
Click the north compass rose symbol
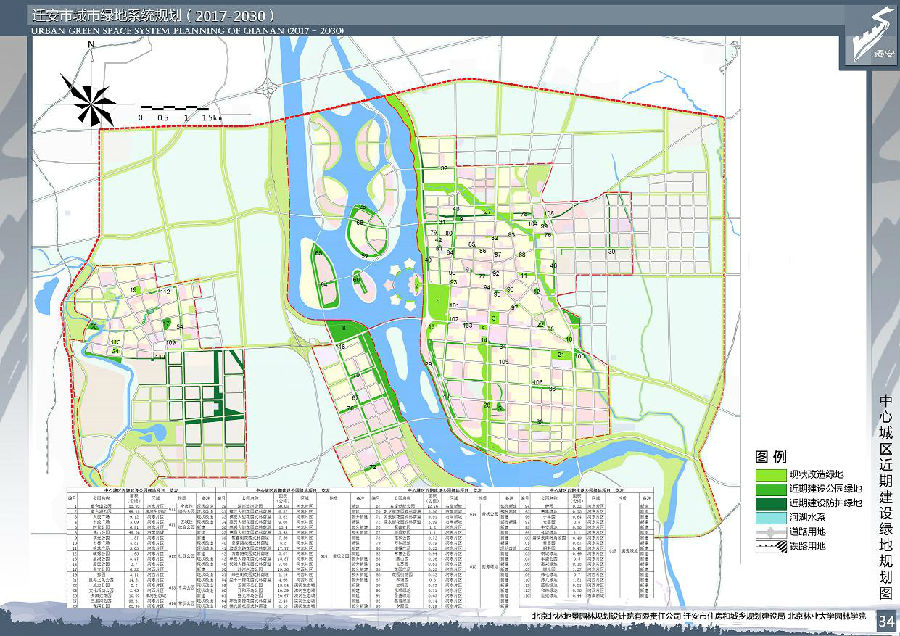click(91, 96)
